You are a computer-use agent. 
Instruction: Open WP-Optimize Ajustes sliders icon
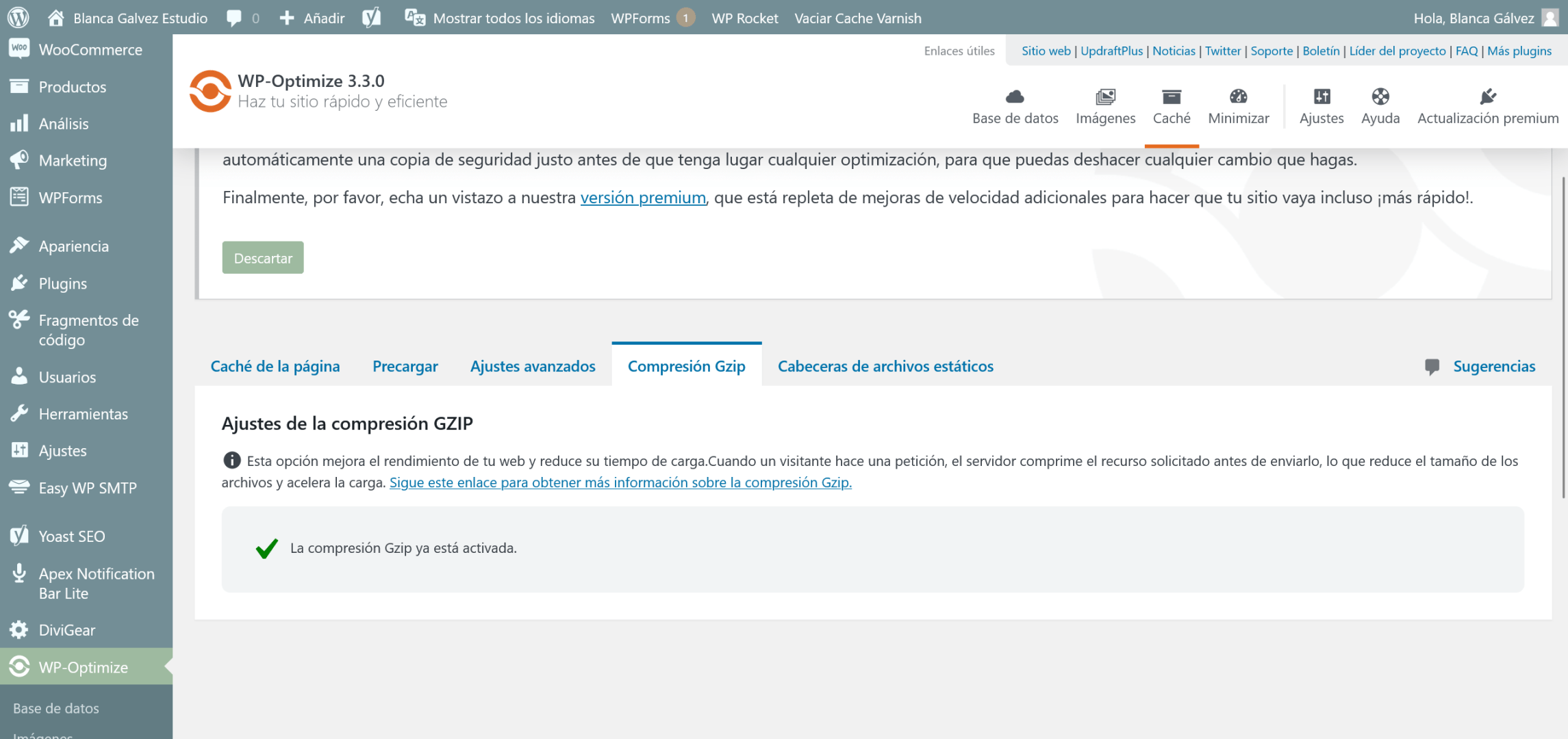1322,96
